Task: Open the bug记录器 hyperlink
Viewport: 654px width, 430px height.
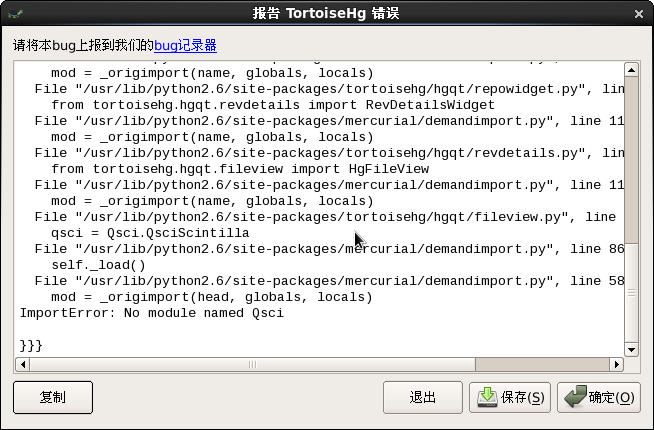Action: 185,45
